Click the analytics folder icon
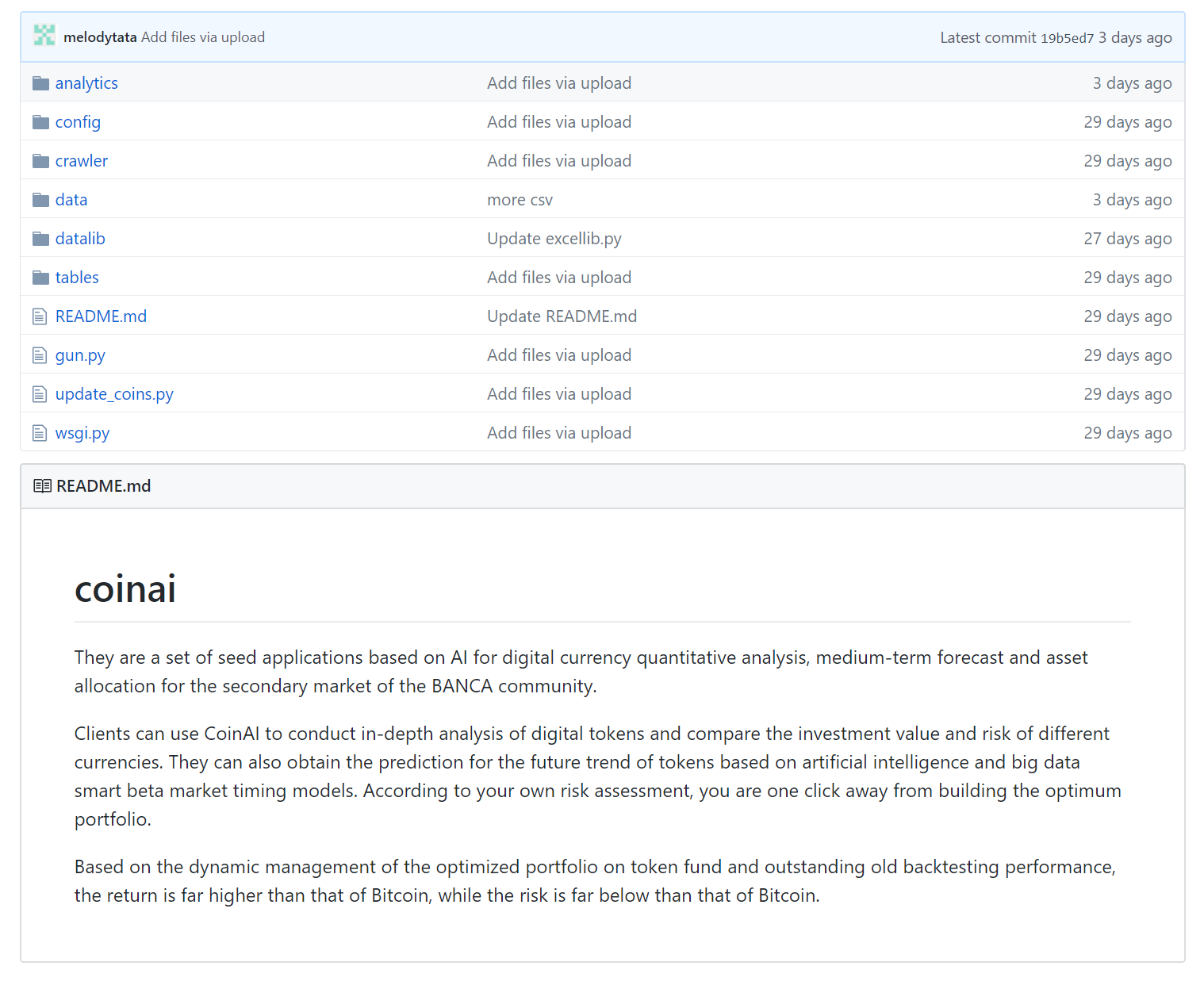 coord(40,83)
